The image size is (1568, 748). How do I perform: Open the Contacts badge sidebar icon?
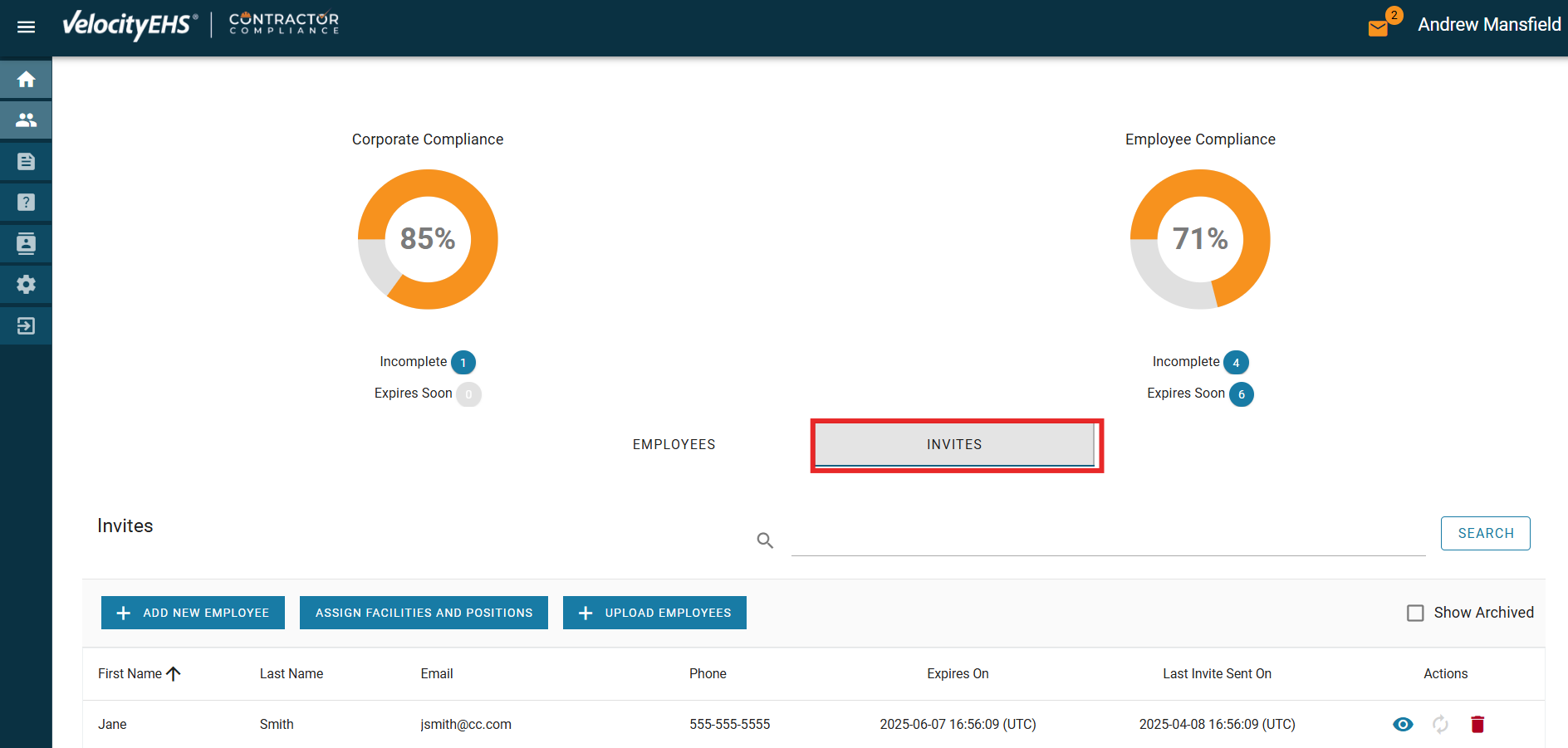[x=26, y=243]
